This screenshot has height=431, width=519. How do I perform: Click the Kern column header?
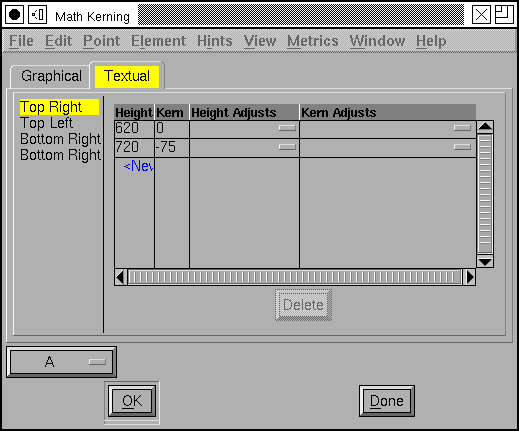coord(172,112)
